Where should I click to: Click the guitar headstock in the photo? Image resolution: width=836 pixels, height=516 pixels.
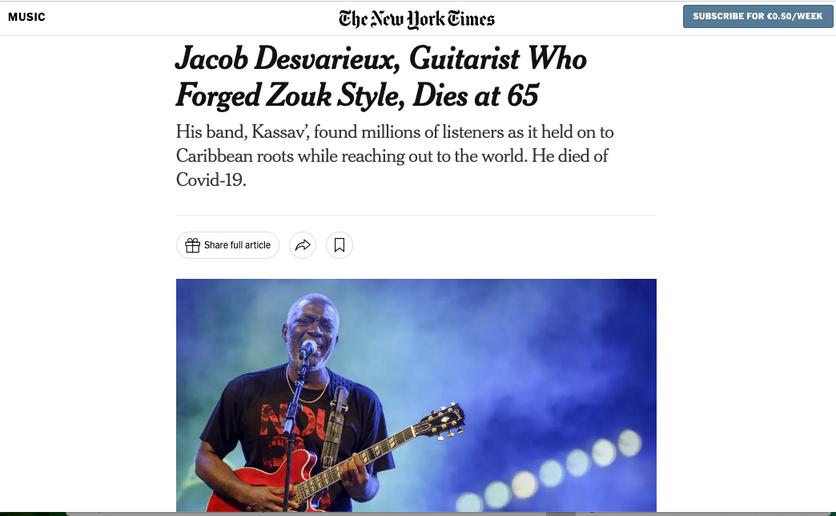(x=442, y=421)
